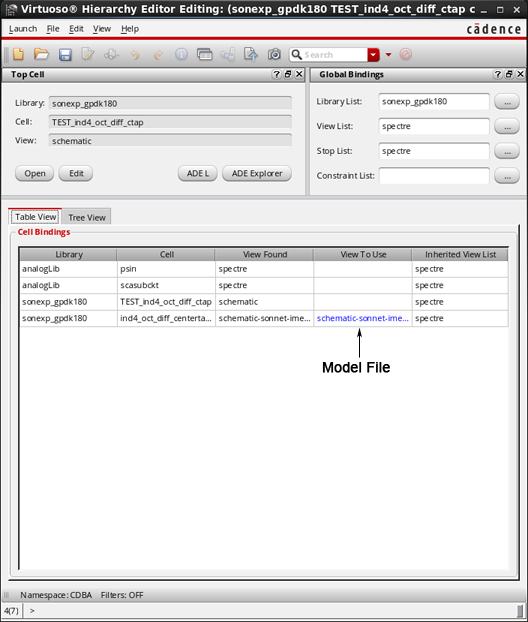Click the undo arrow icon
Screen dimensions: 528x622
pyautogui.click(x=135, y=55)
